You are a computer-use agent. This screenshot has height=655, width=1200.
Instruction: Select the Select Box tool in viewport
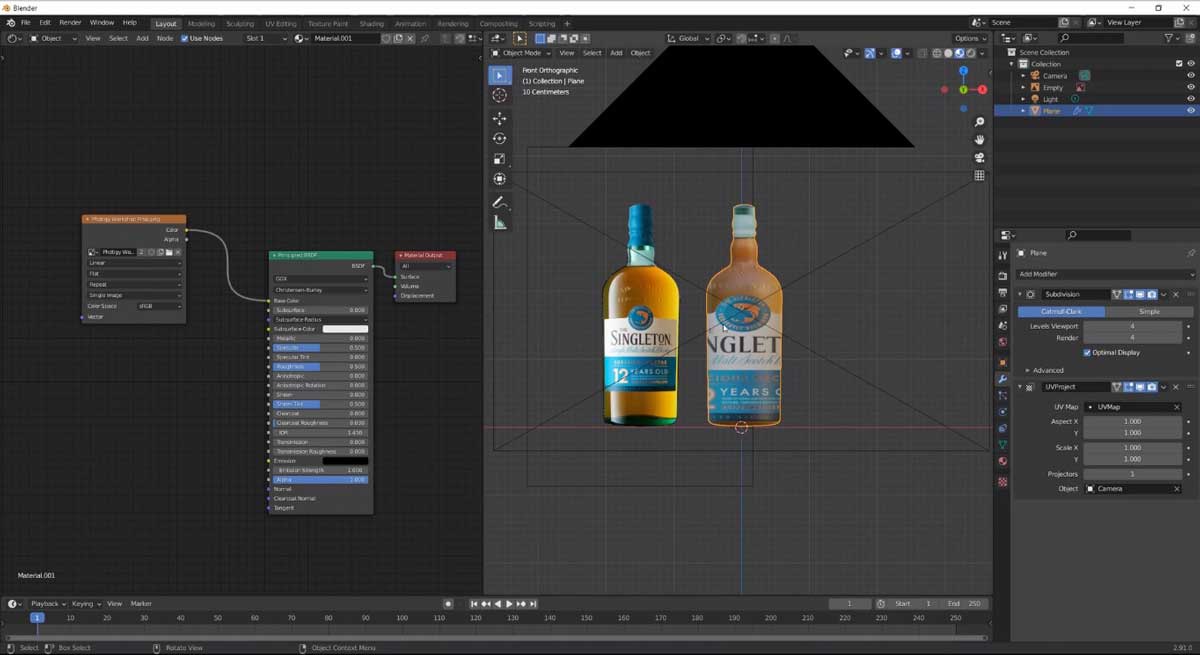pos(499,75)
